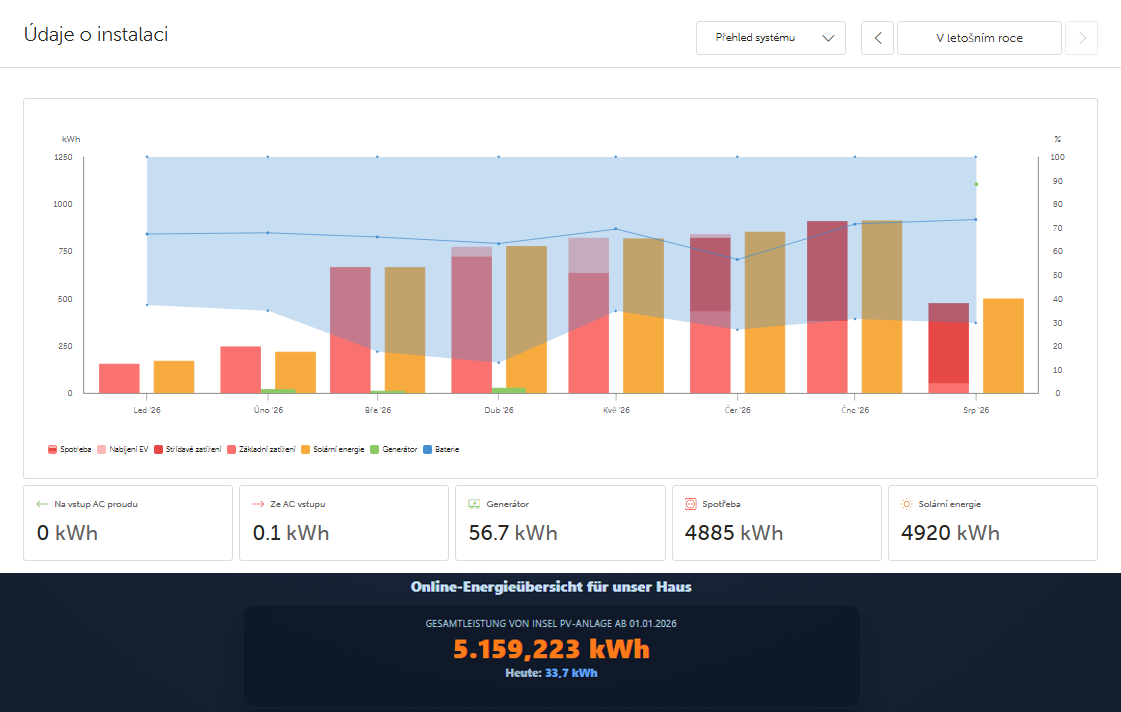Hide the Generátor series in legend
This screenshot has width=1121, height=712.
pyautogui.click(x=393, y=450)
